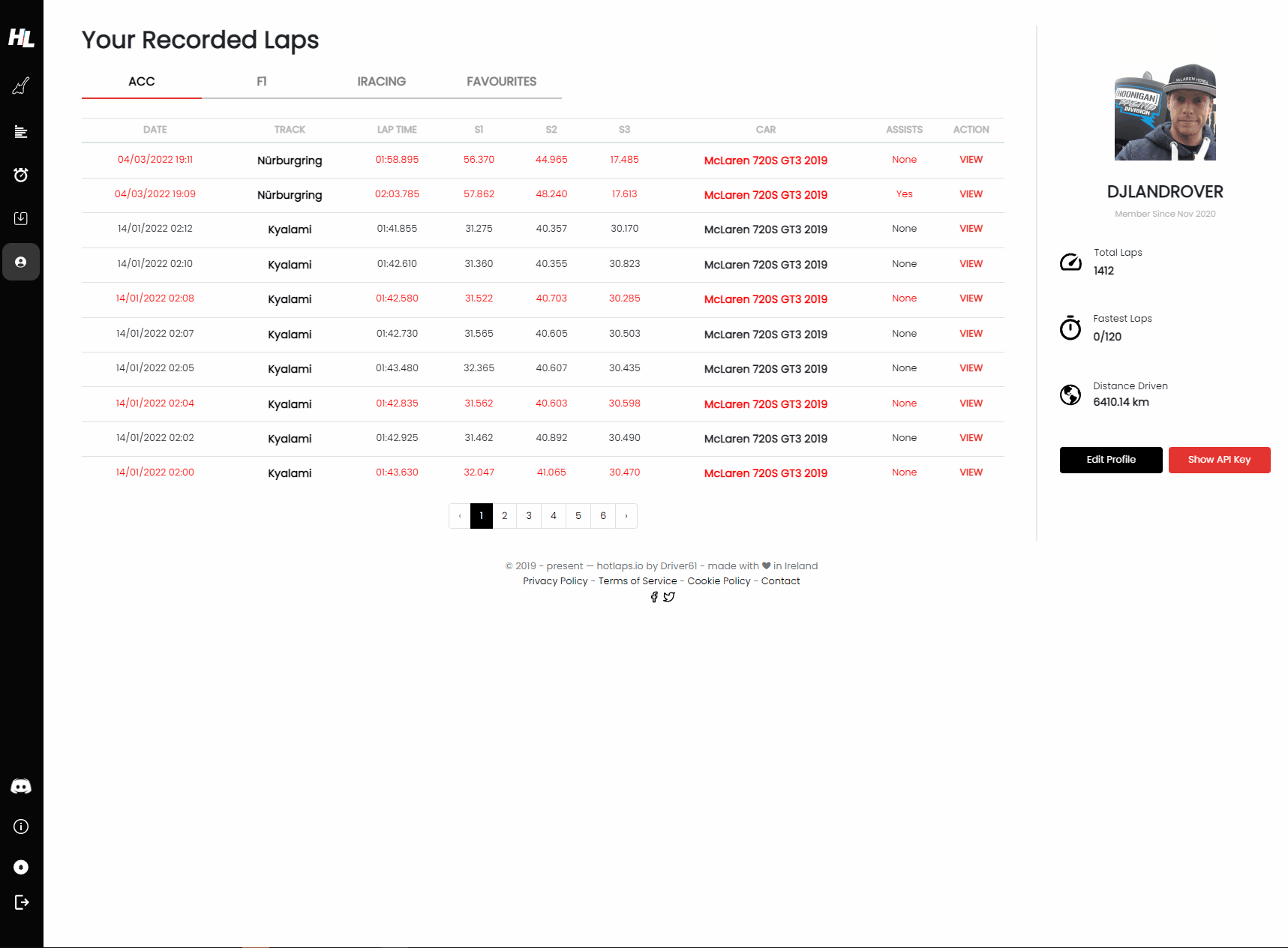
Task: View the 14/01/2022 02:05 lap
Action: click(971, 368)
